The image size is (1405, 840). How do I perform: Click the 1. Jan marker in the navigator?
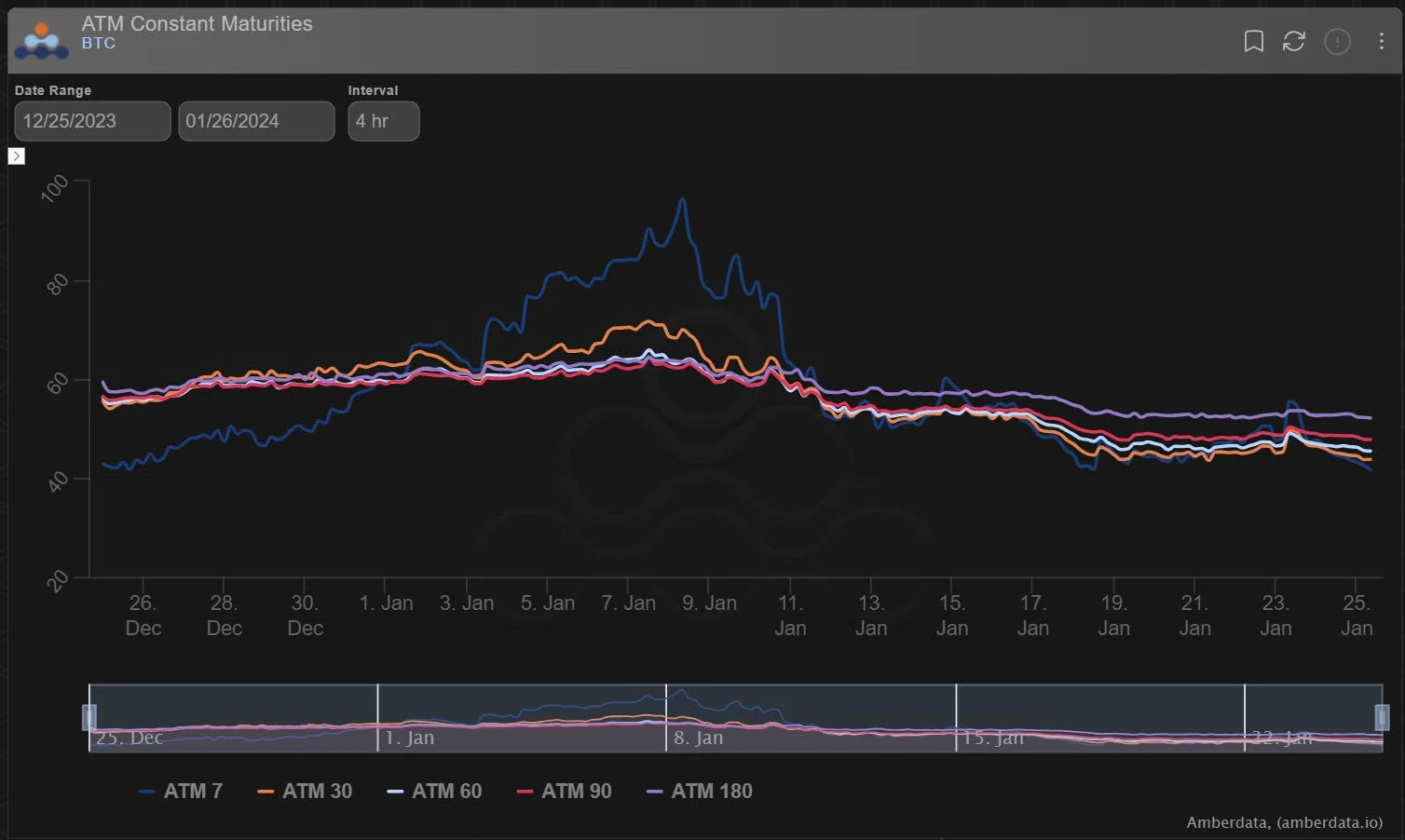coord(409,738)
